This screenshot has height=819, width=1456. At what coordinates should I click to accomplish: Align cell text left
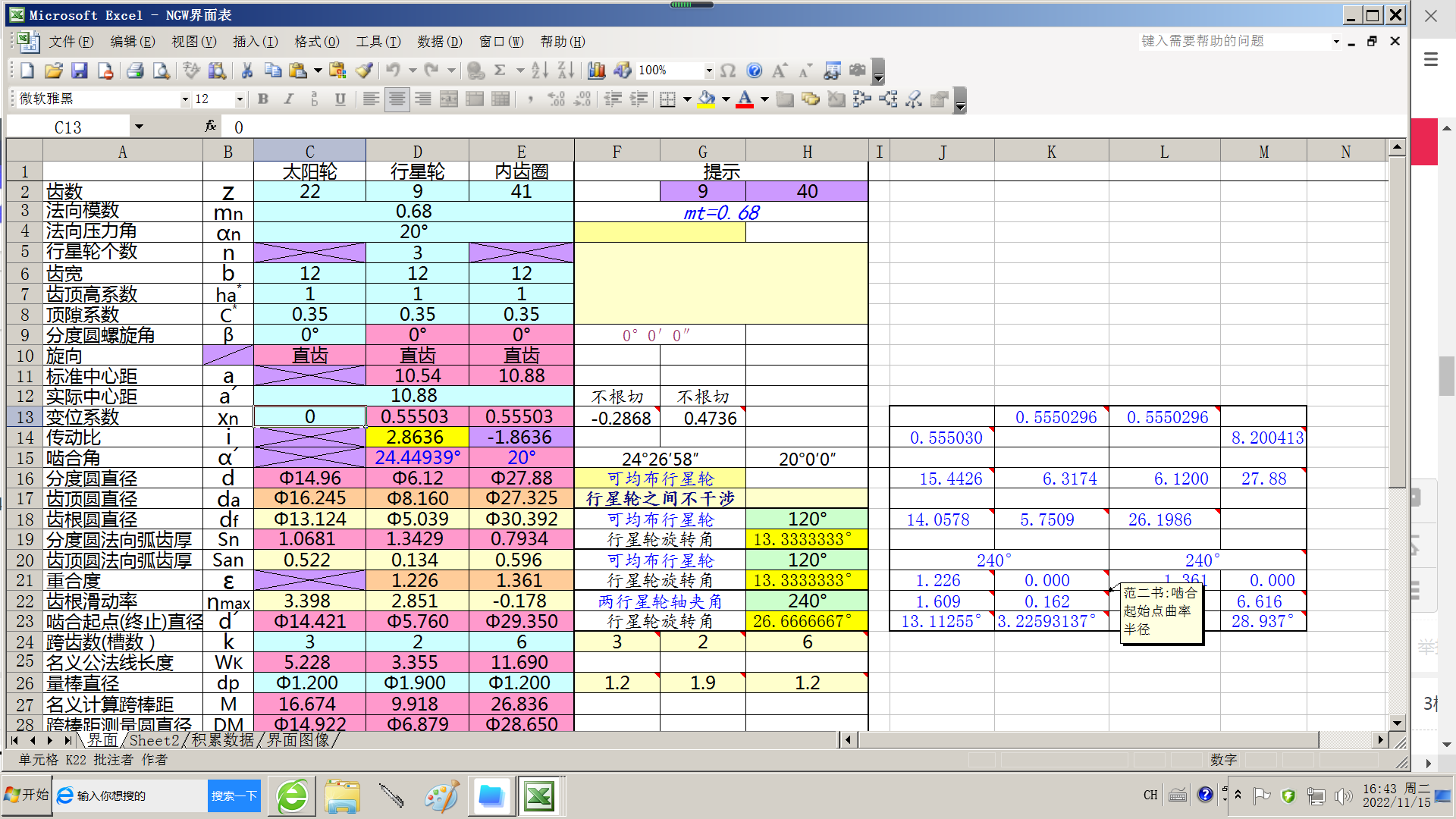[x=371, y=99]
